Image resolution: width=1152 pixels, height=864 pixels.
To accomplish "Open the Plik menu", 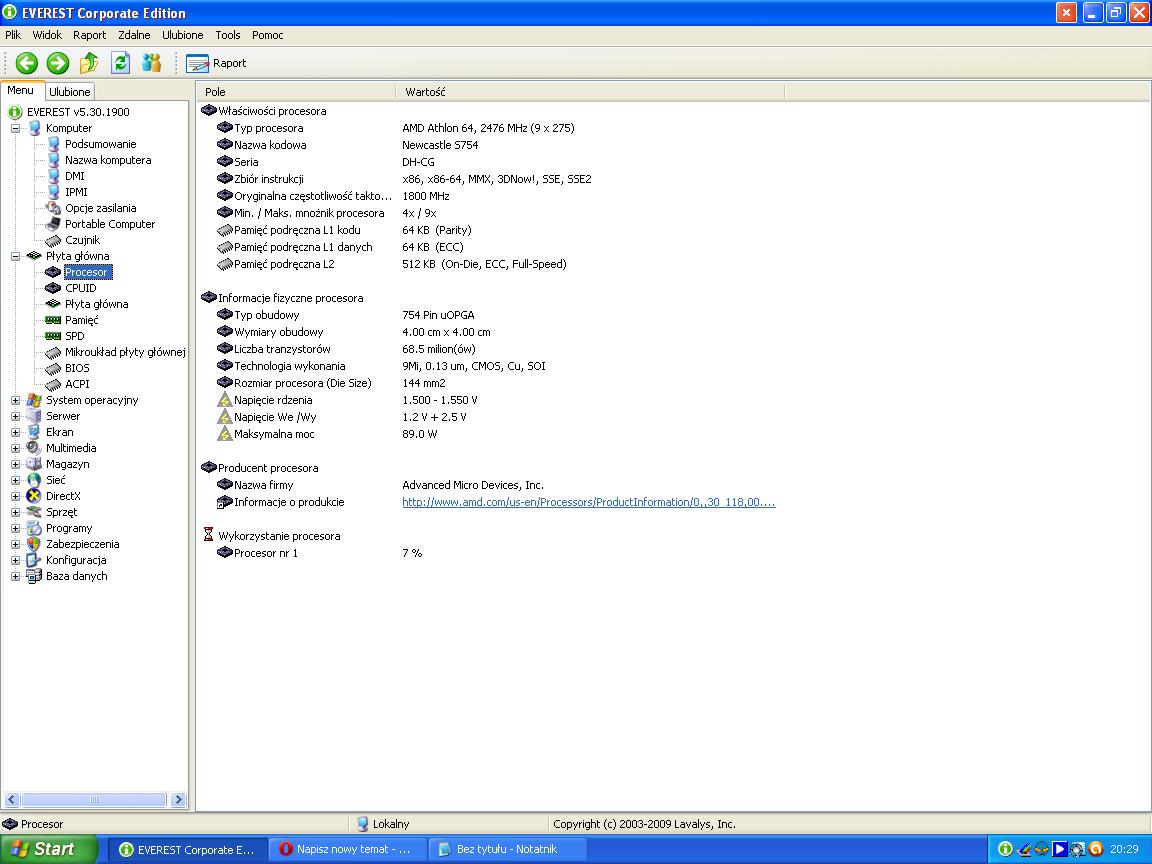I will coord(13,35).
